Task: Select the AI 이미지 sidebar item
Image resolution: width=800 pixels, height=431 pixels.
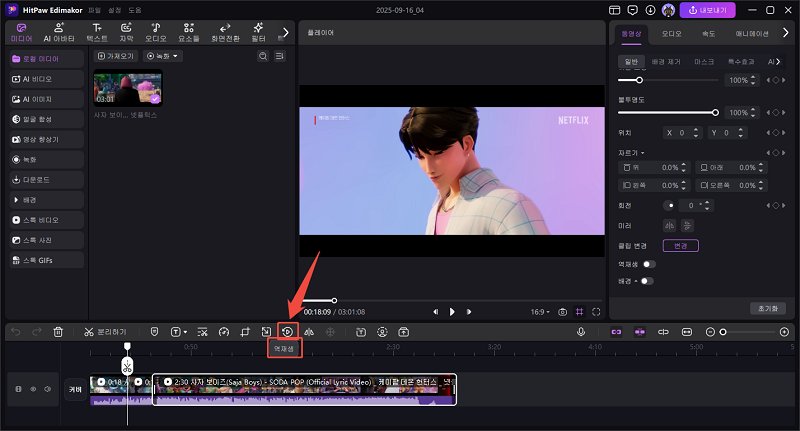Action: [x=46, y=99]
